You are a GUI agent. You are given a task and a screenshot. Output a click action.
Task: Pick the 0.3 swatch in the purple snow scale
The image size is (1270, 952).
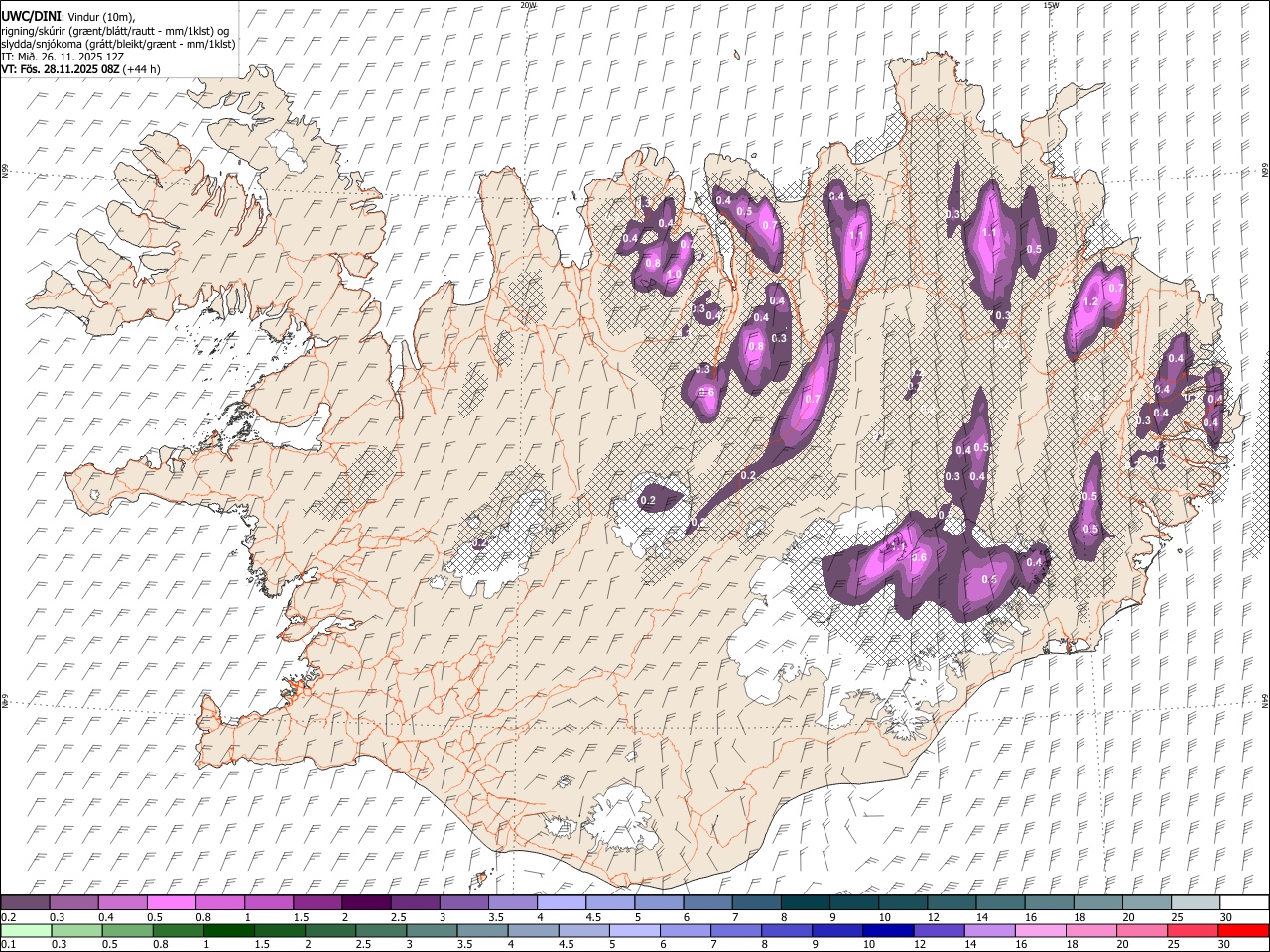pyautogui.click(x=73, y=902)
